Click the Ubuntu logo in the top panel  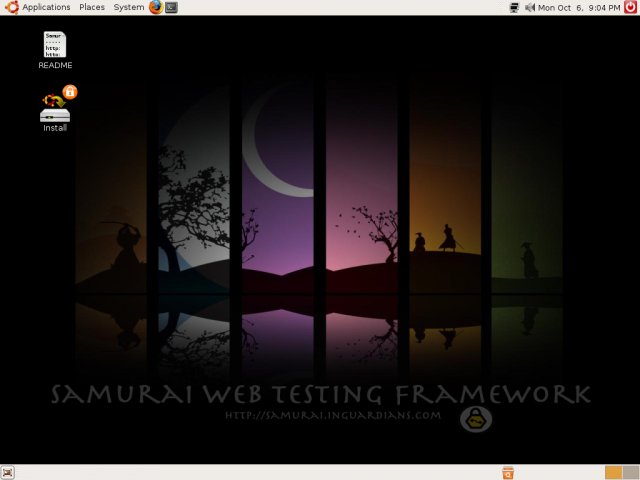(x=12, y=7)
